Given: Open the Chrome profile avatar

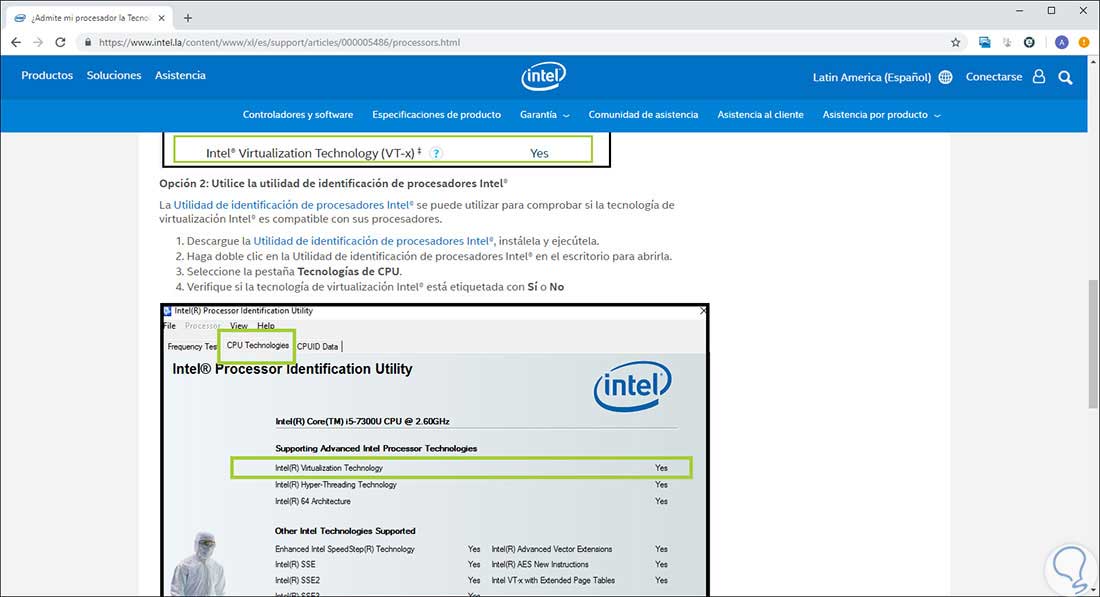Looking at the screenshot, I should click(1061, 42).
